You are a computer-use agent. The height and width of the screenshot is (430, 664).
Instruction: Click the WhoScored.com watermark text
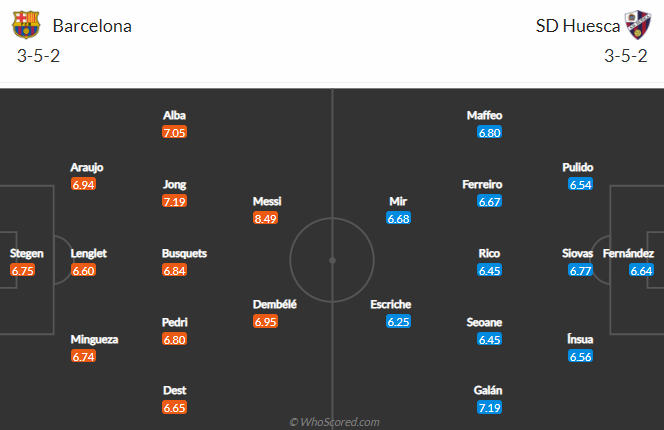[x=333, y=422]
